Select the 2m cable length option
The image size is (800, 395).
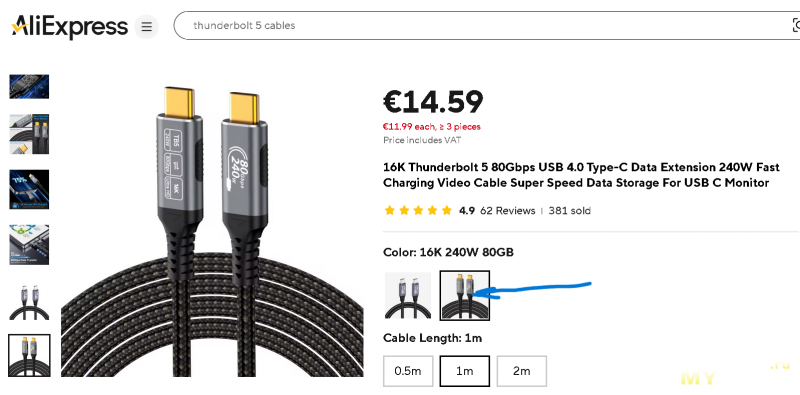[521, 371]
